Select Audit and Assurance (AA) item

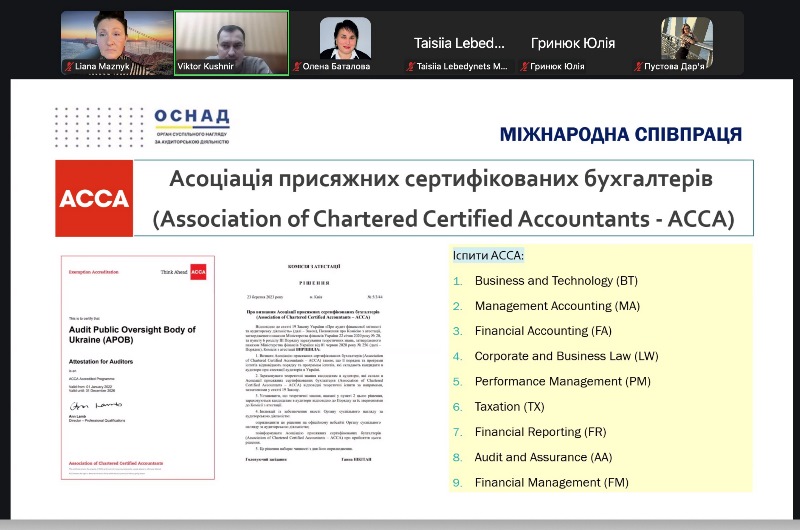click(543, 457)
